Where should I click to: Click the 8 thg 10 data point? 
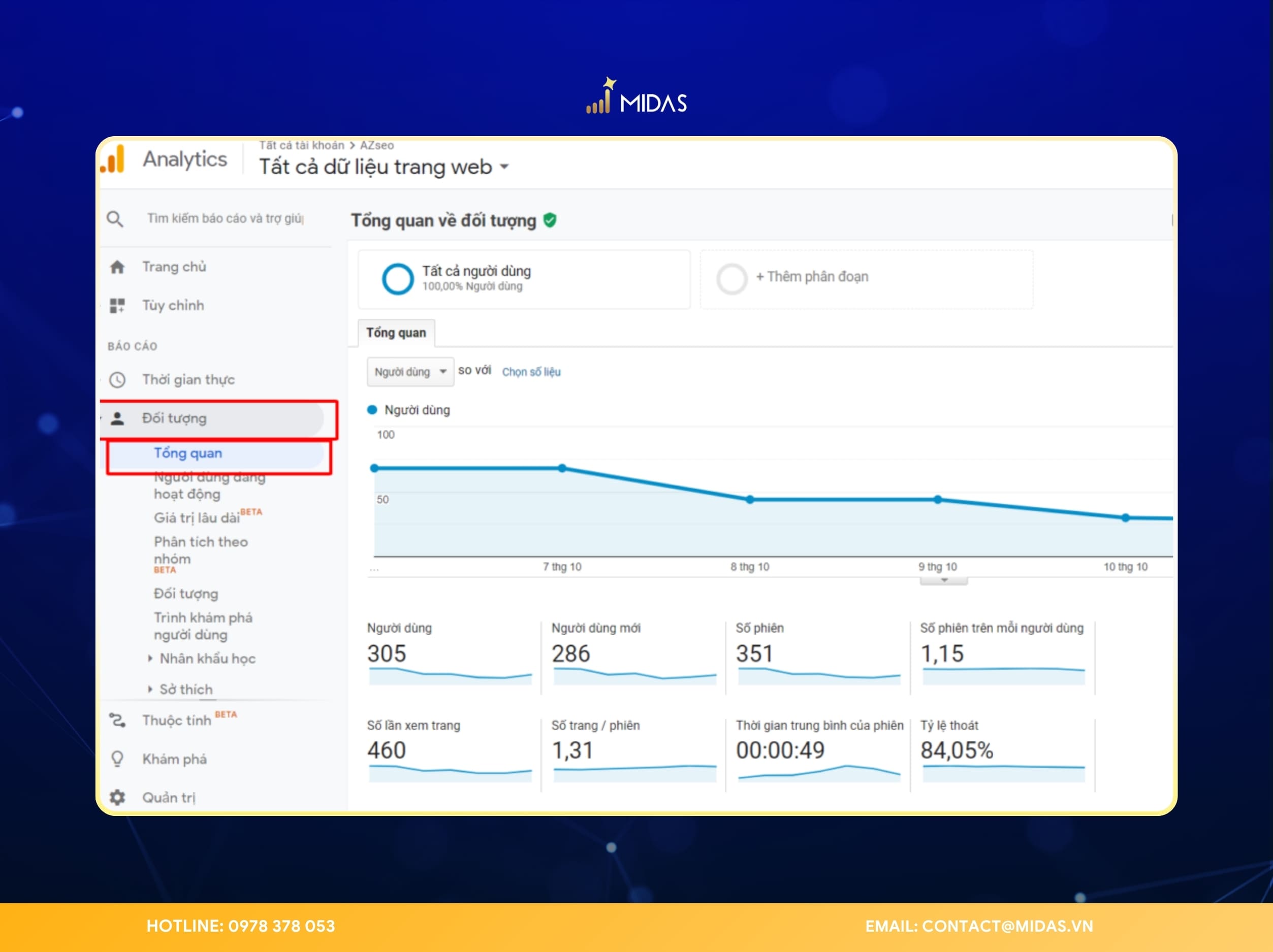coord(750,500)
